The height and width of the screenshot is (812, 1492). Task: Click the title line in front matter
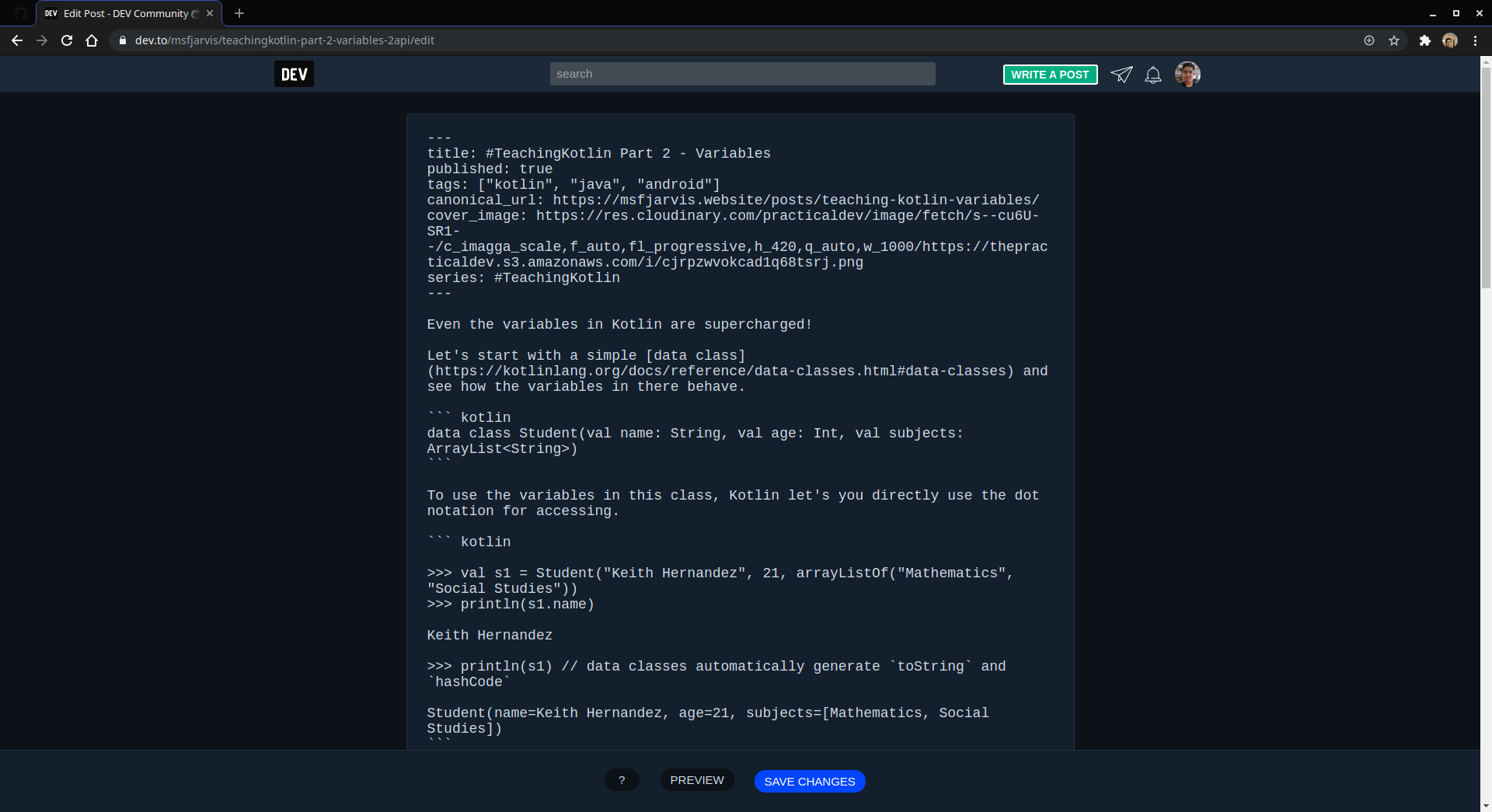point(598,154)
